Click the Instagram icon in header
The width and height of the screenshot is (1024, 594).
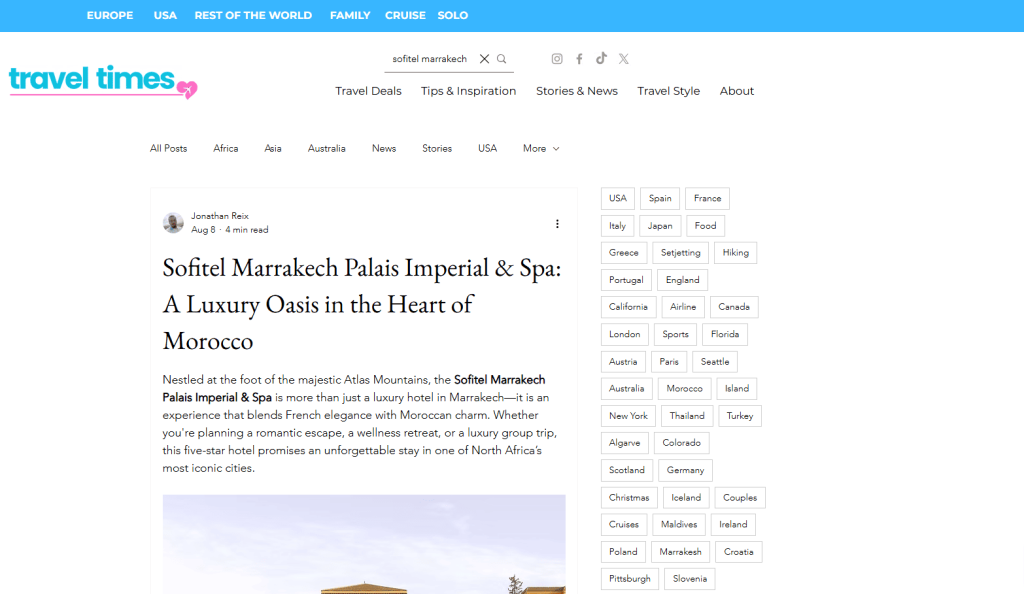(x=557, y=59)
